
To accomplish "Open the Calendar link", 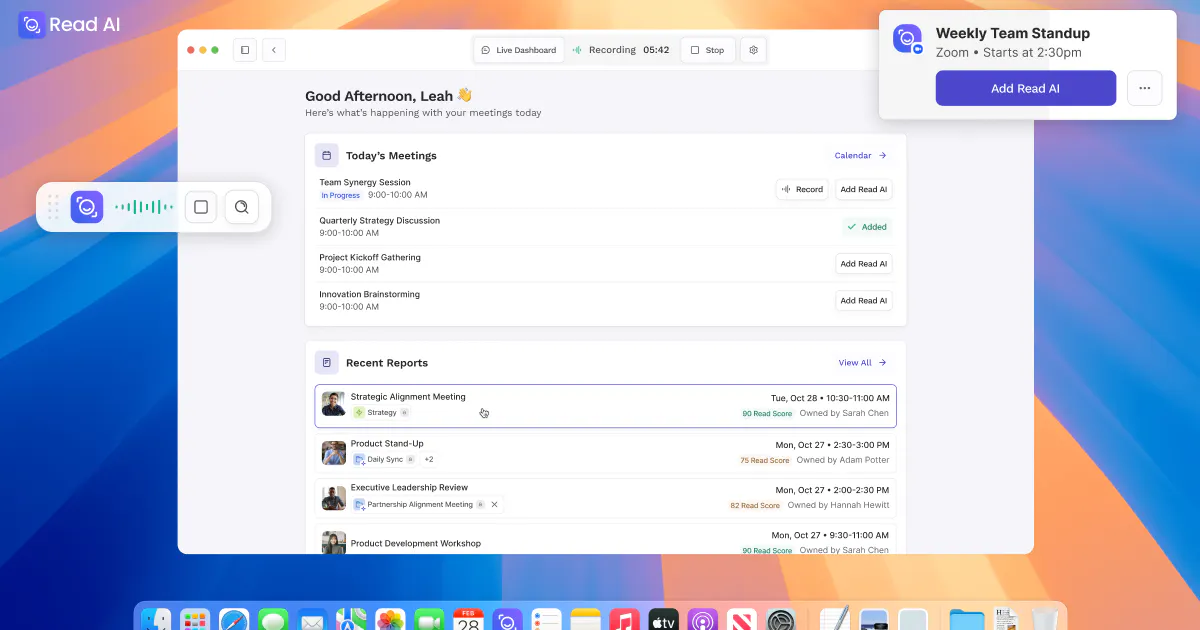I will click(x=860, y=155).
